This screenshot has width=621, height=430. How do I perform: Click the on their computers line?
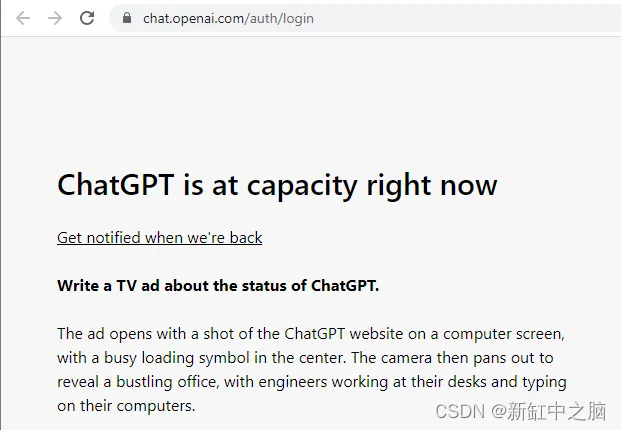(126, 406)
